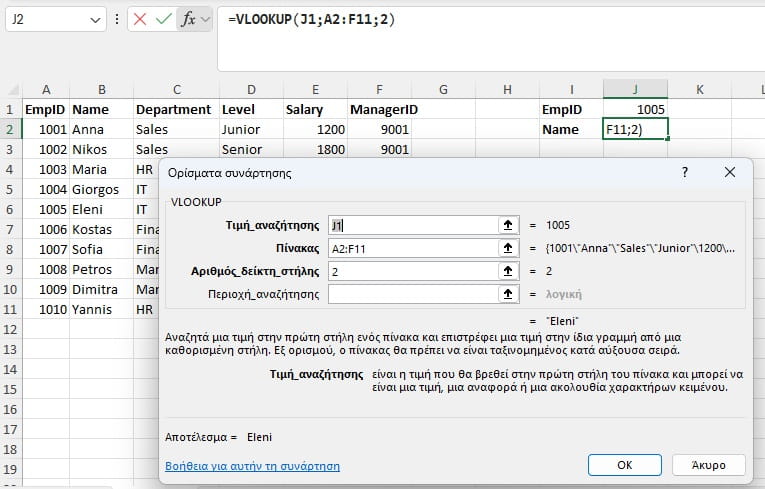Click the Τιμή_αναζήτησης input field
Screen dimensions: 765x489
(x=413, y=225)
